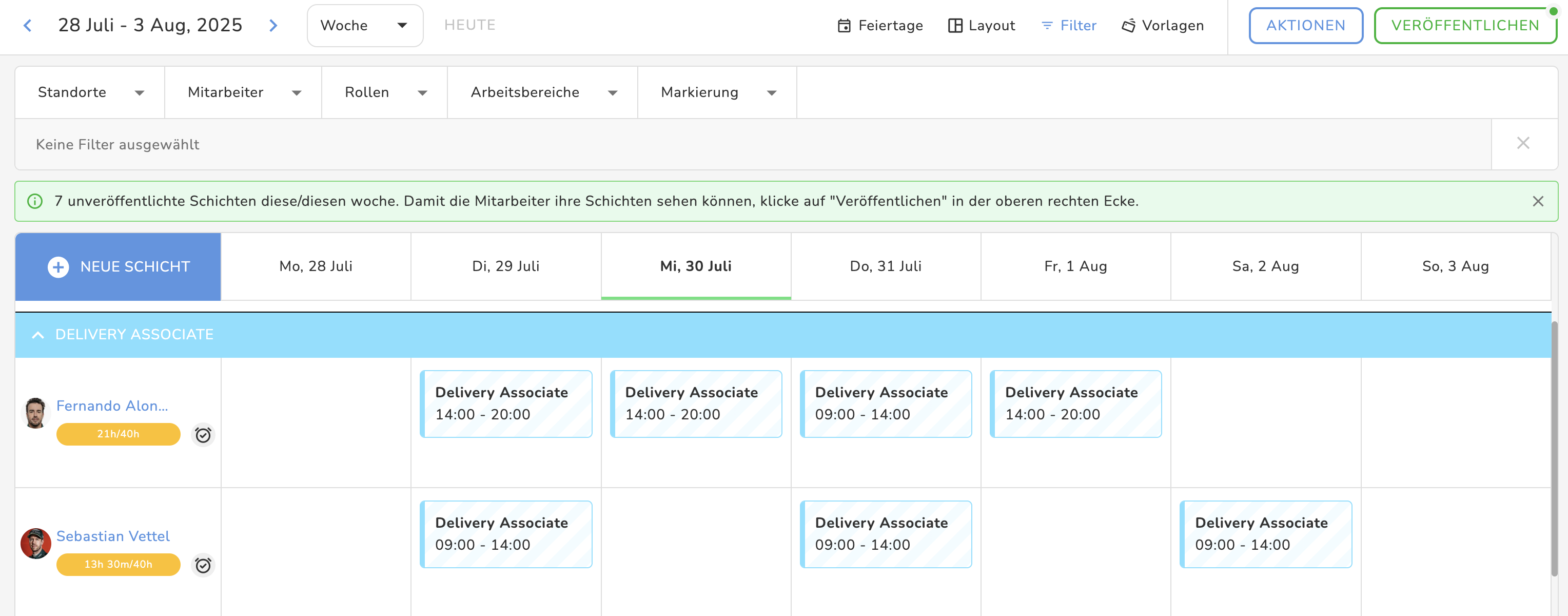Open Vorlagen templates
Screen dimensions: 1568x616
1162,26
